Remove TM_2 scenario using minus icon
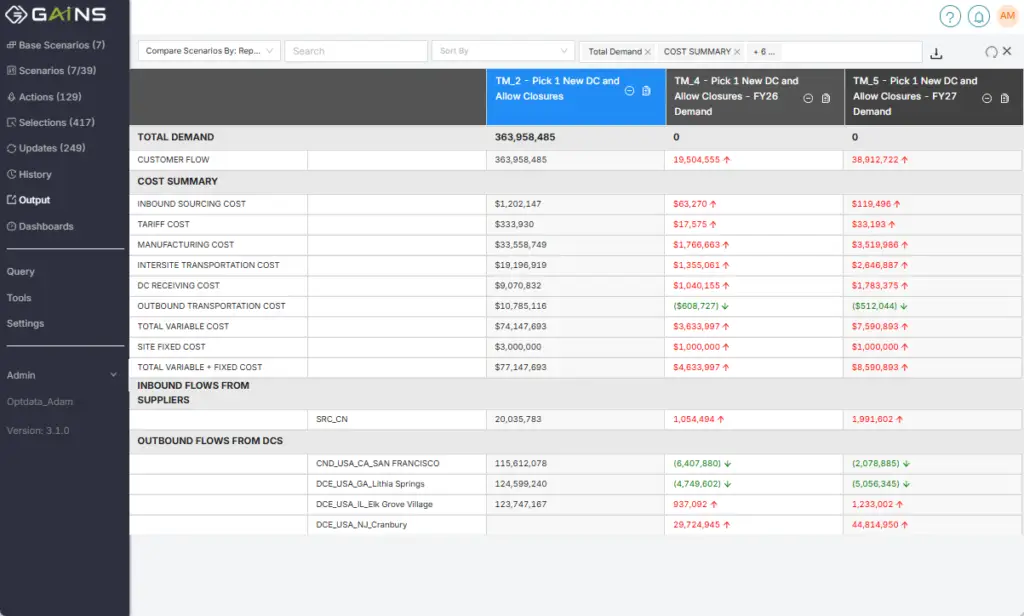 click(629, 90)
